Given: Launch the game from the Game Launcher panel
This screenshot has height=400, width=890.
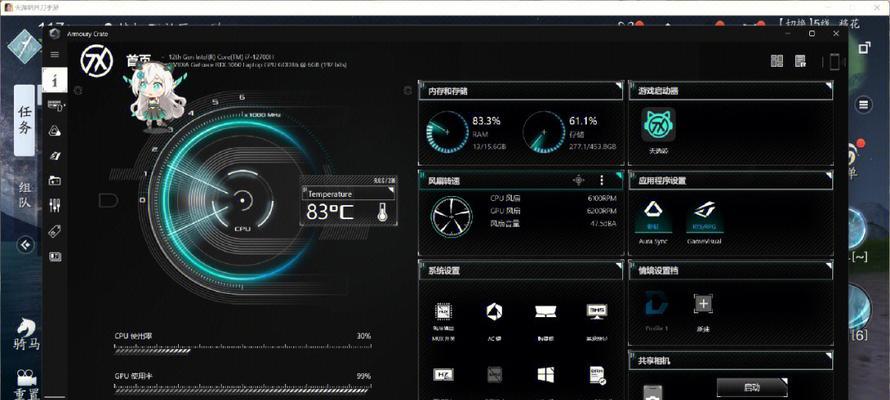Looking at the screenshot, I should 658,125.
